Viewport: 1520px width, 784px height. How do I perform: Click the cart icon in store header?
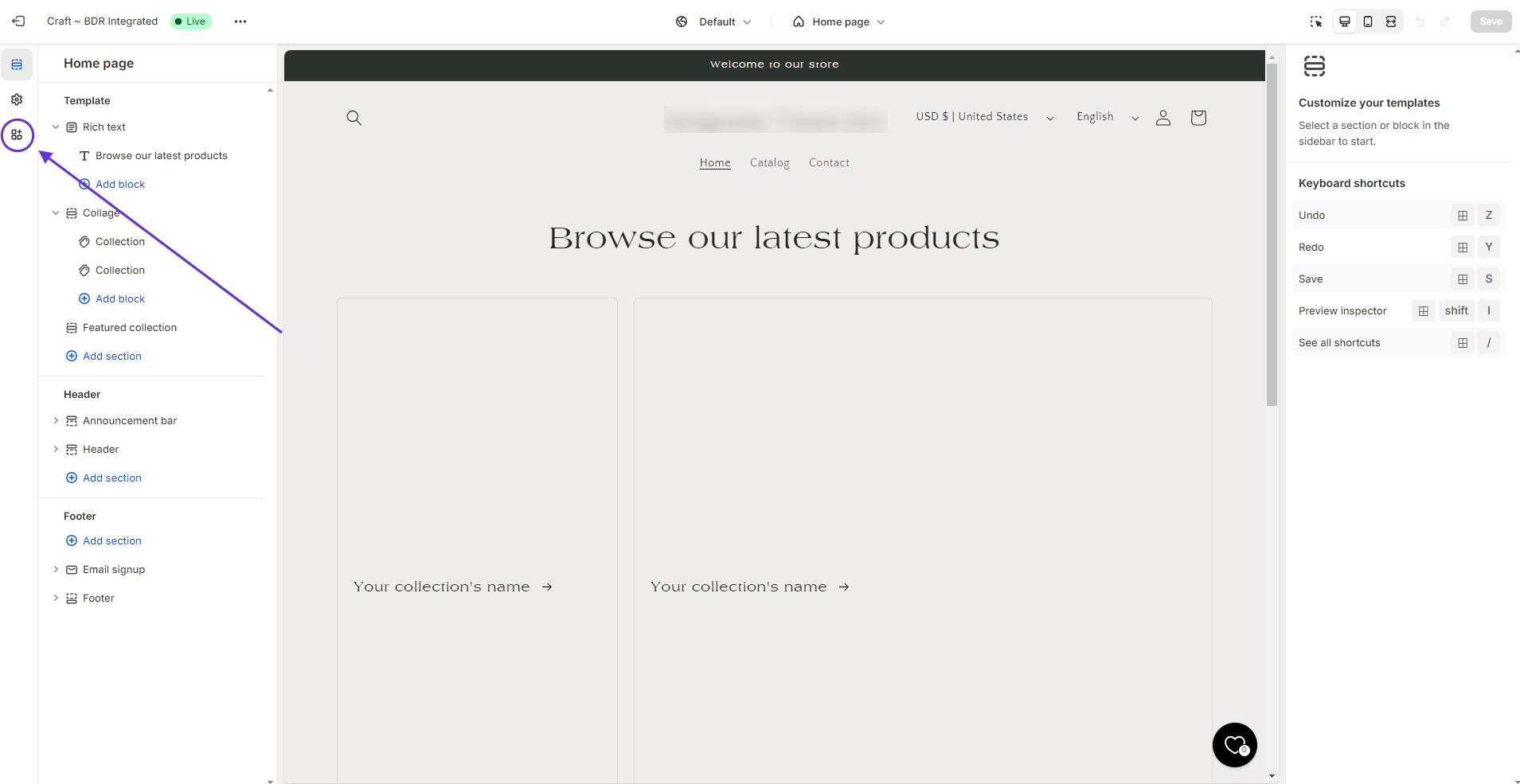[x=1198, y=118]
